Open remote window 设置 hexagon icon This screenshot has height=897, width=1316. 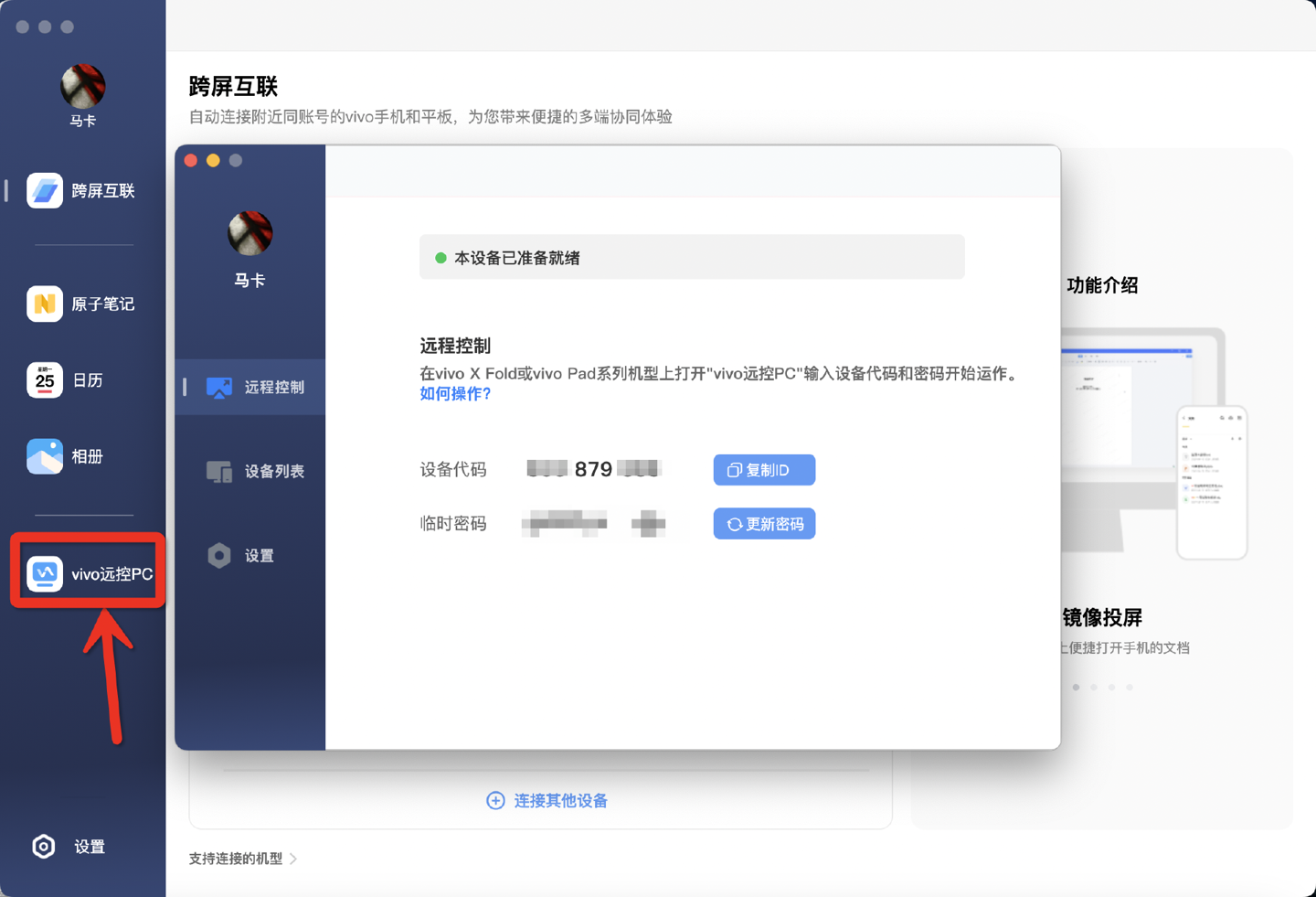click(x=219, y=556)
